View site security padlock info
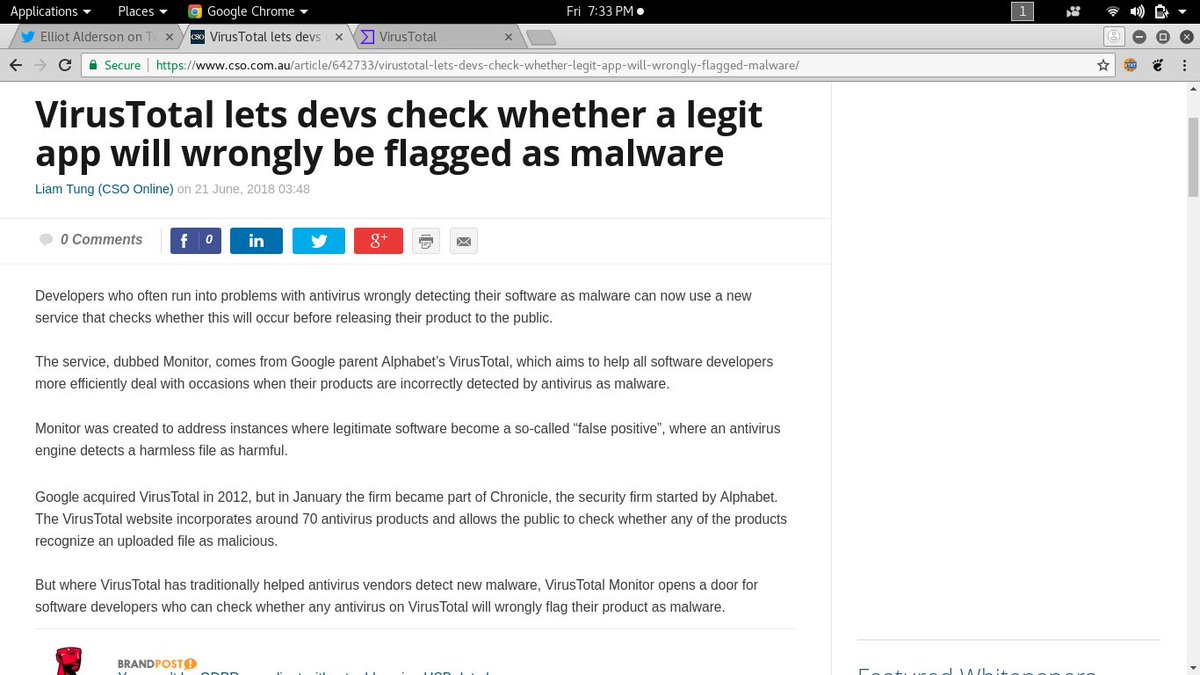Image resolution: width=1200 pixels, height=675 pixels. pos(94,65)
